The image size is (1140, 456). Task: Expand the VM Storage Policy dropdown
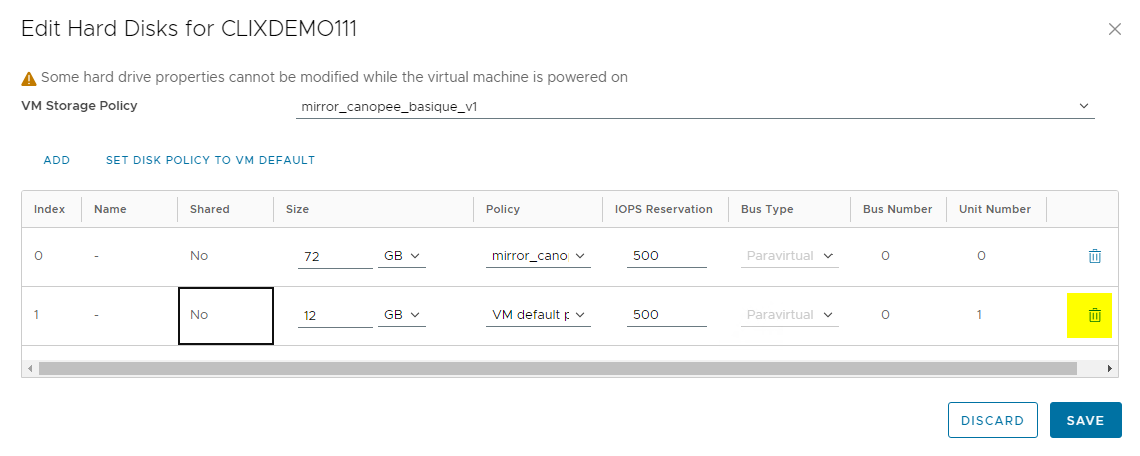point(1083,106)
